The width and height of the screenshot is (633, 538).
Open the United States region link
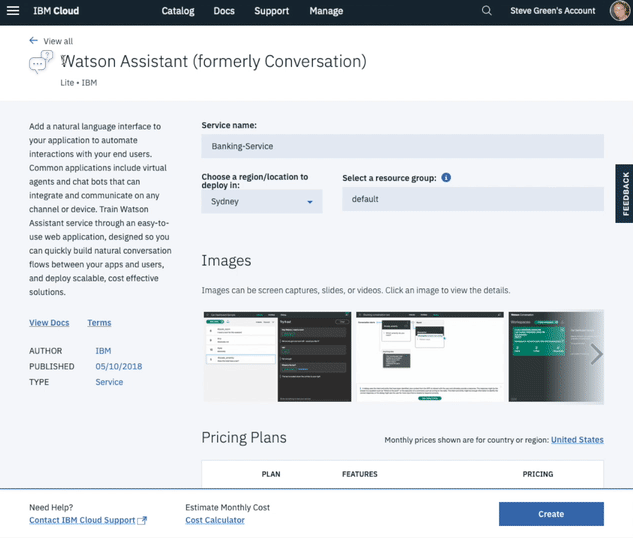577,440
